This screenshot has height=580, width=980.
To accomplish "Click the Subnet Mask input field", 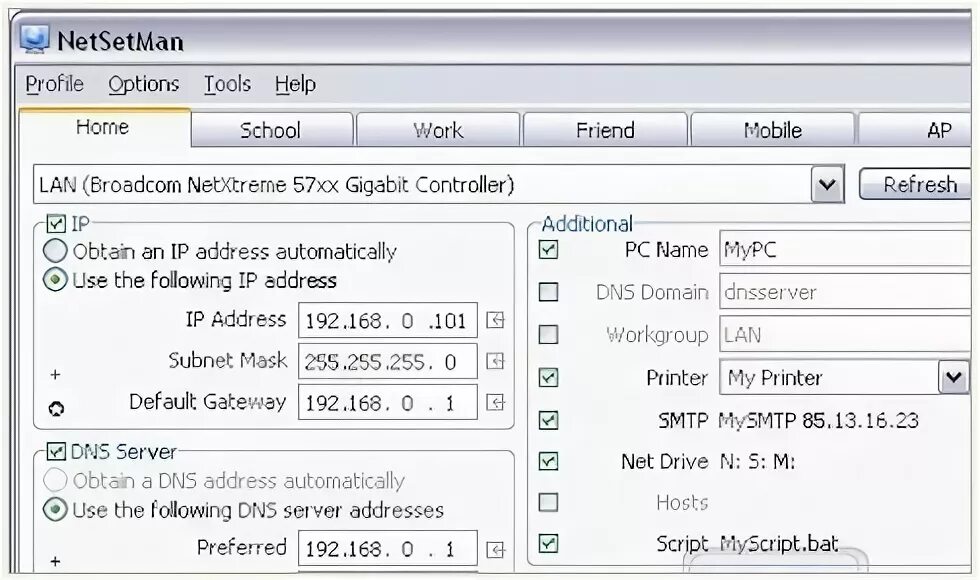I will pos(388,361).
